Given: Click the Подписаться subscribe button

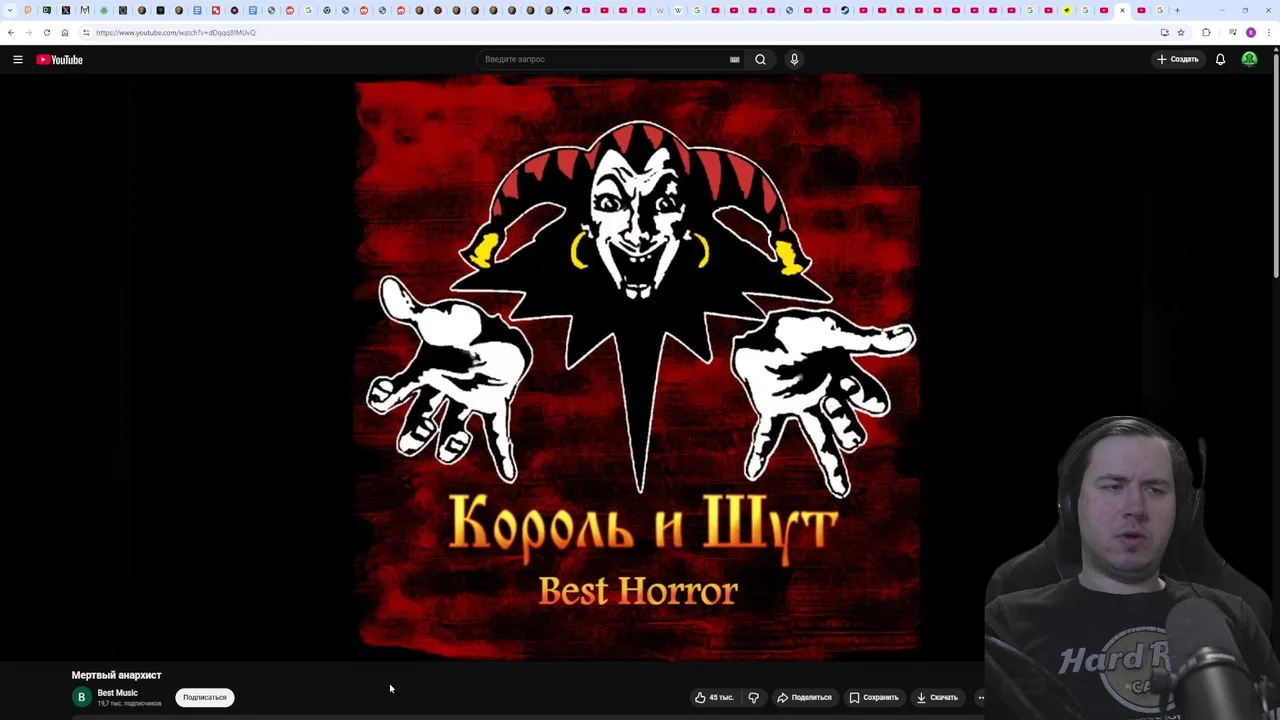Looking at the screenshot, I should (x=205, y=697).
